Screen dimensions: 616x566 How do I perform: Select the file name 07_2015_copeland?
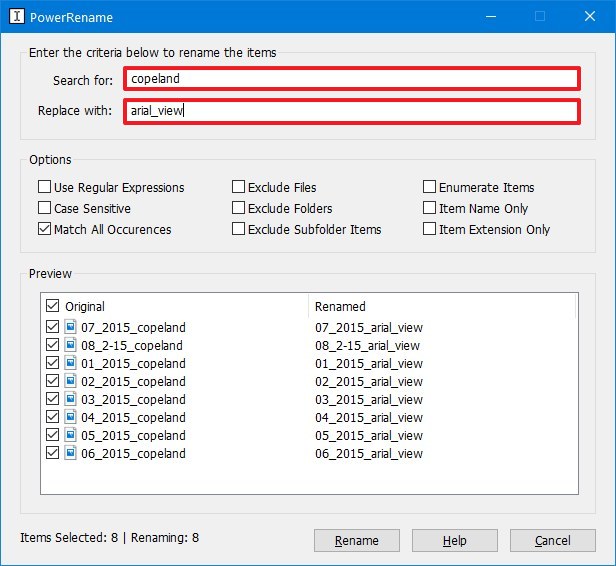(x=133, y=328)
